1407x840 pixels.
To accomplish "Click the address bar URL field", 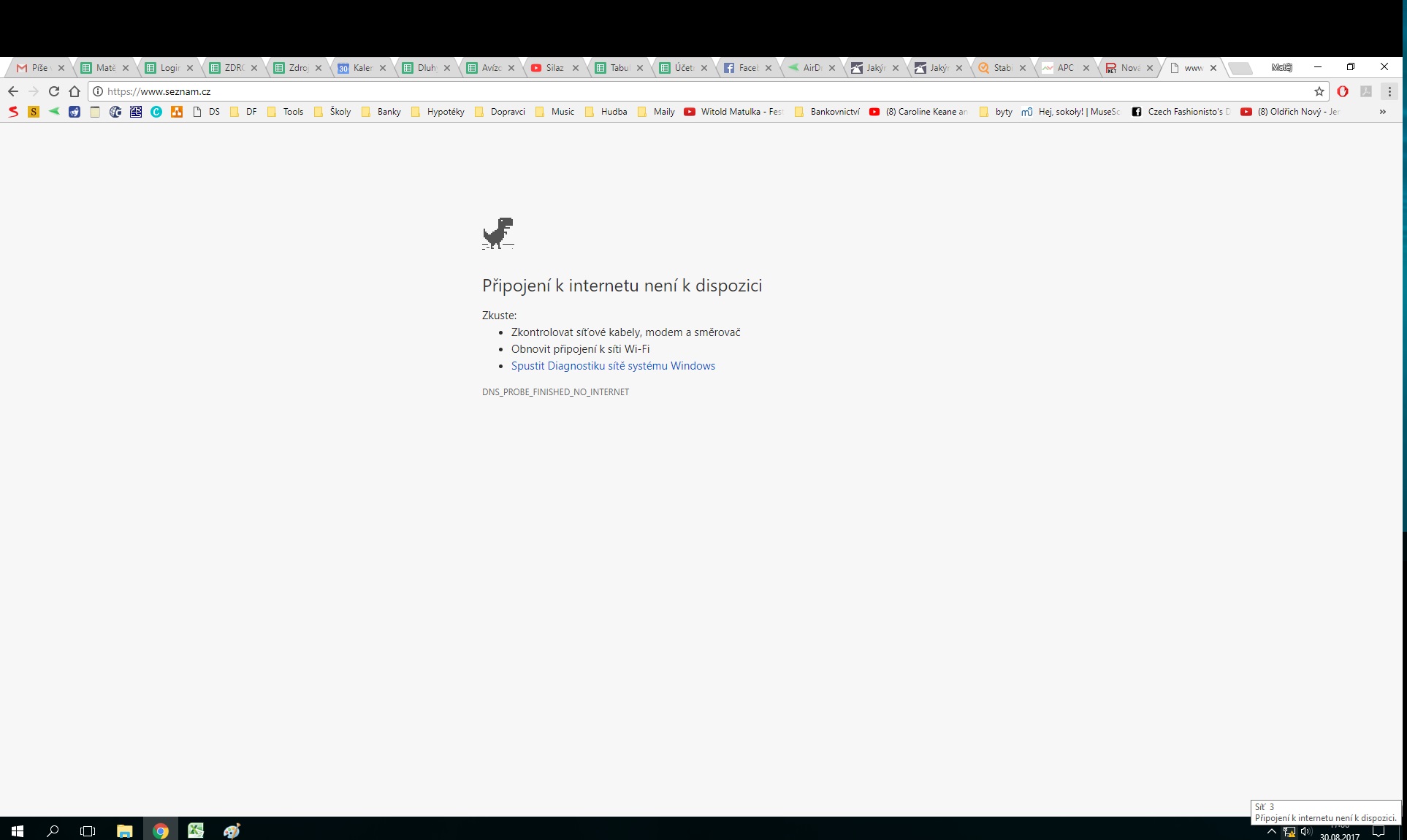I will (657, 91).
